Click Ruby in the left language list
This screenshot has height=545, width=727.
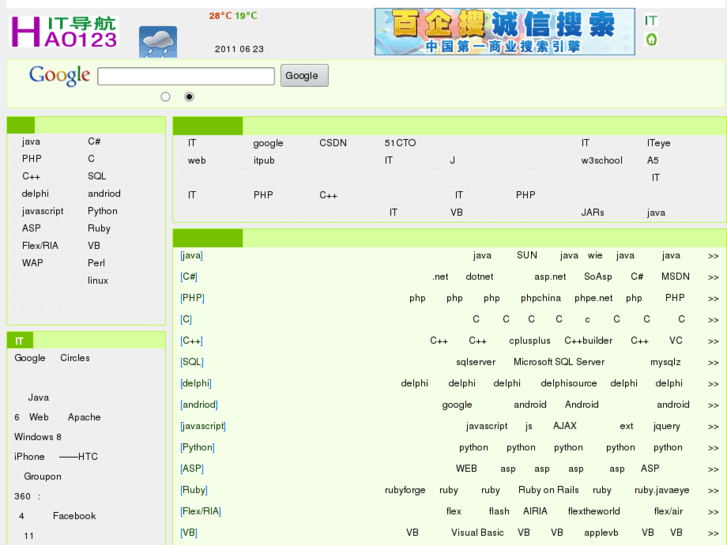pos(99,228)
